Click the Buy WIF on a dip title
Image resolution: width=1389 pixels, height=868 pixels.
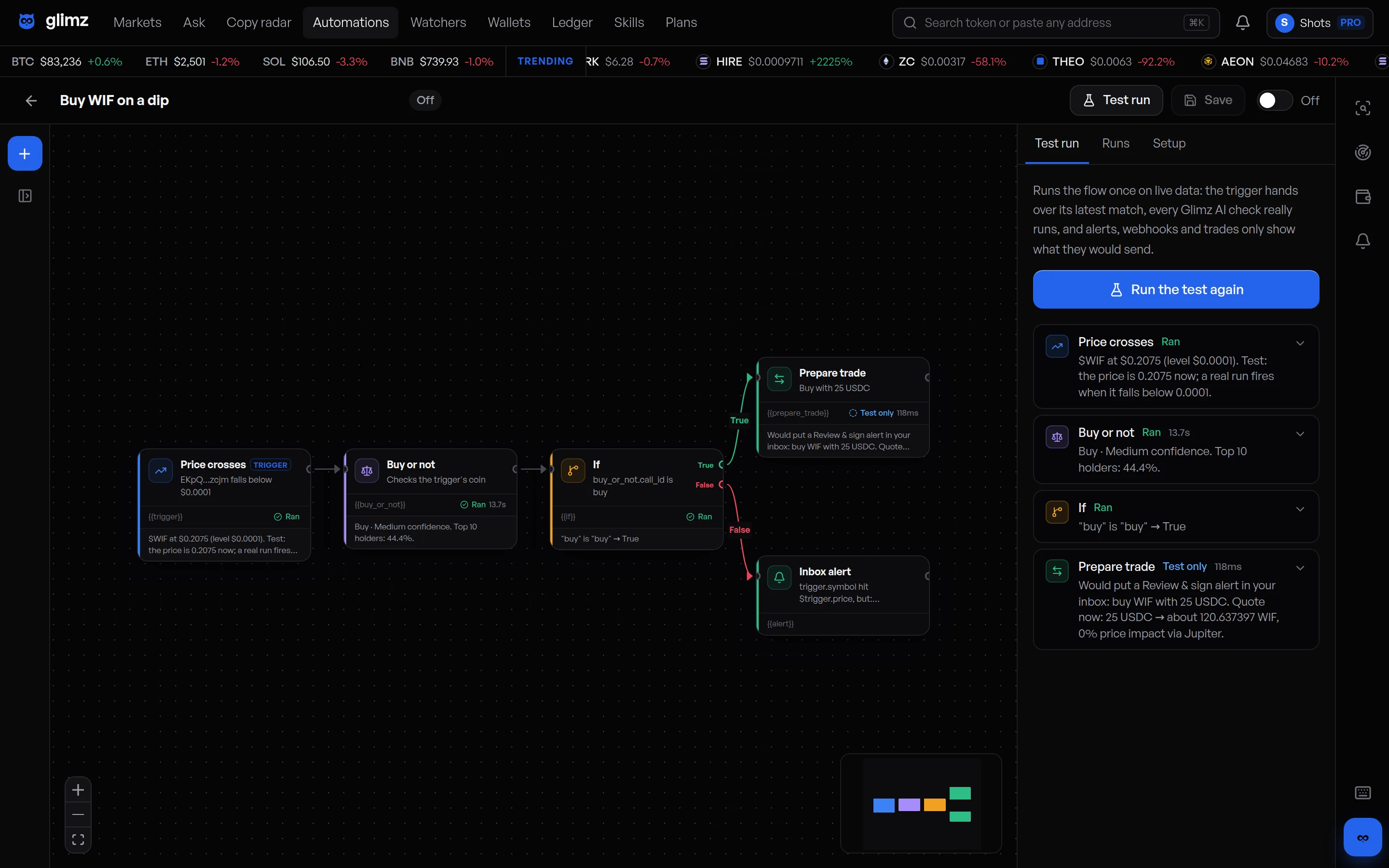click(x=114, y=100)
